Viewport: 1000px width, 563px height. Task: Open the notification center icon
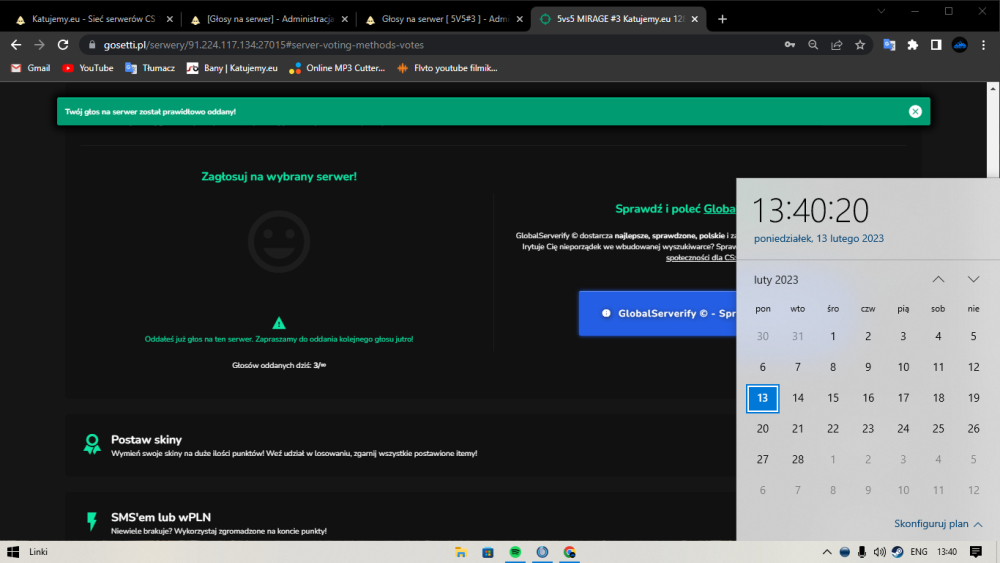(x=976, y=552)
